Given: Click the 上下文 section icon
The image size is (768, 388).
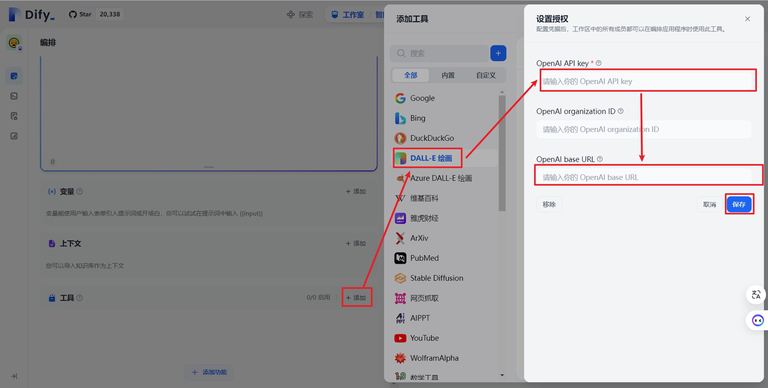Looking at the screenshot, I should click(52, 243).
